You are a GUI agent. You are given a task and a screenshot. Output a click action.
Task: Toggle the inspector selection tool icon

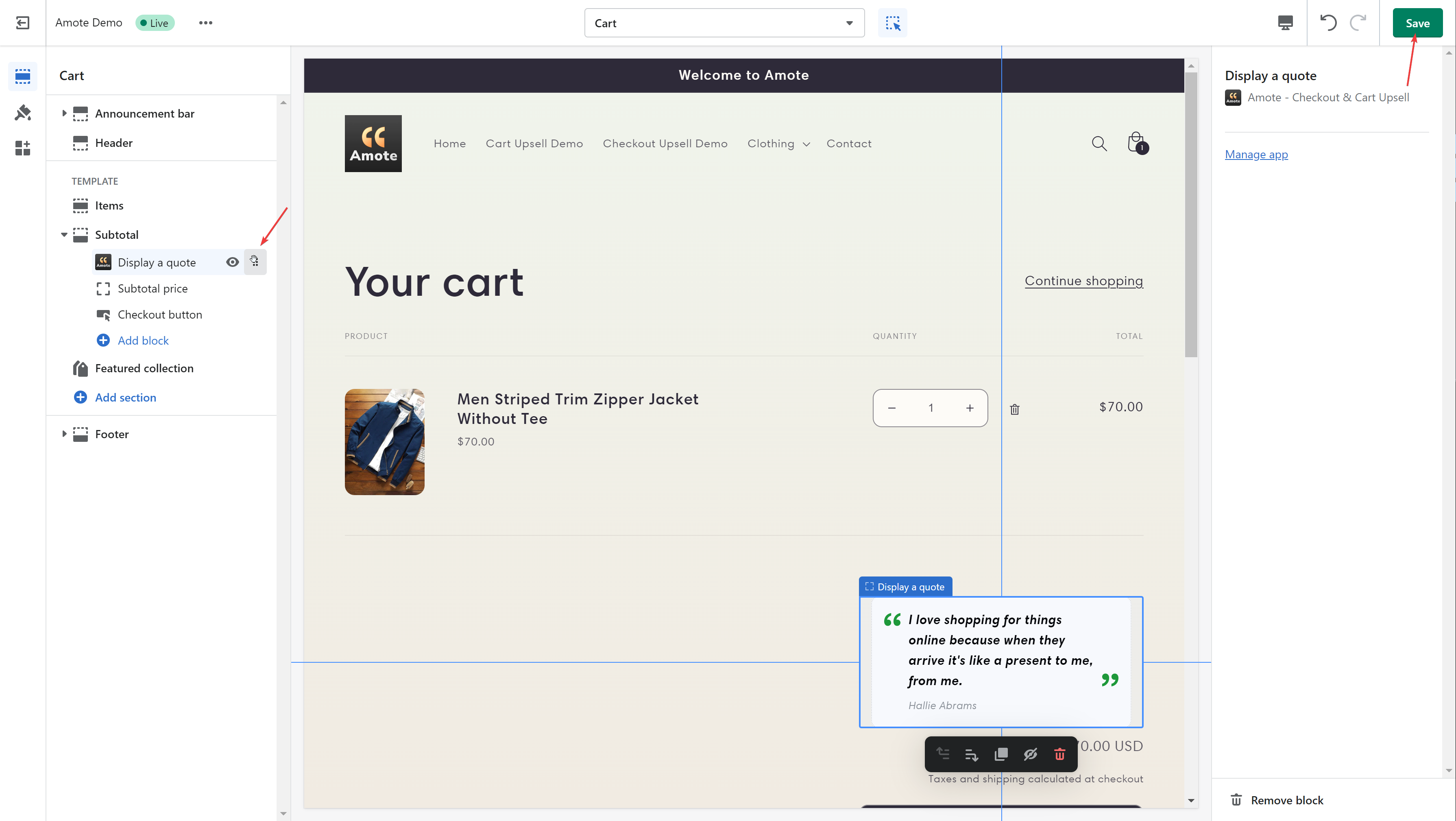pyautogui.click(x=892, y=23)
